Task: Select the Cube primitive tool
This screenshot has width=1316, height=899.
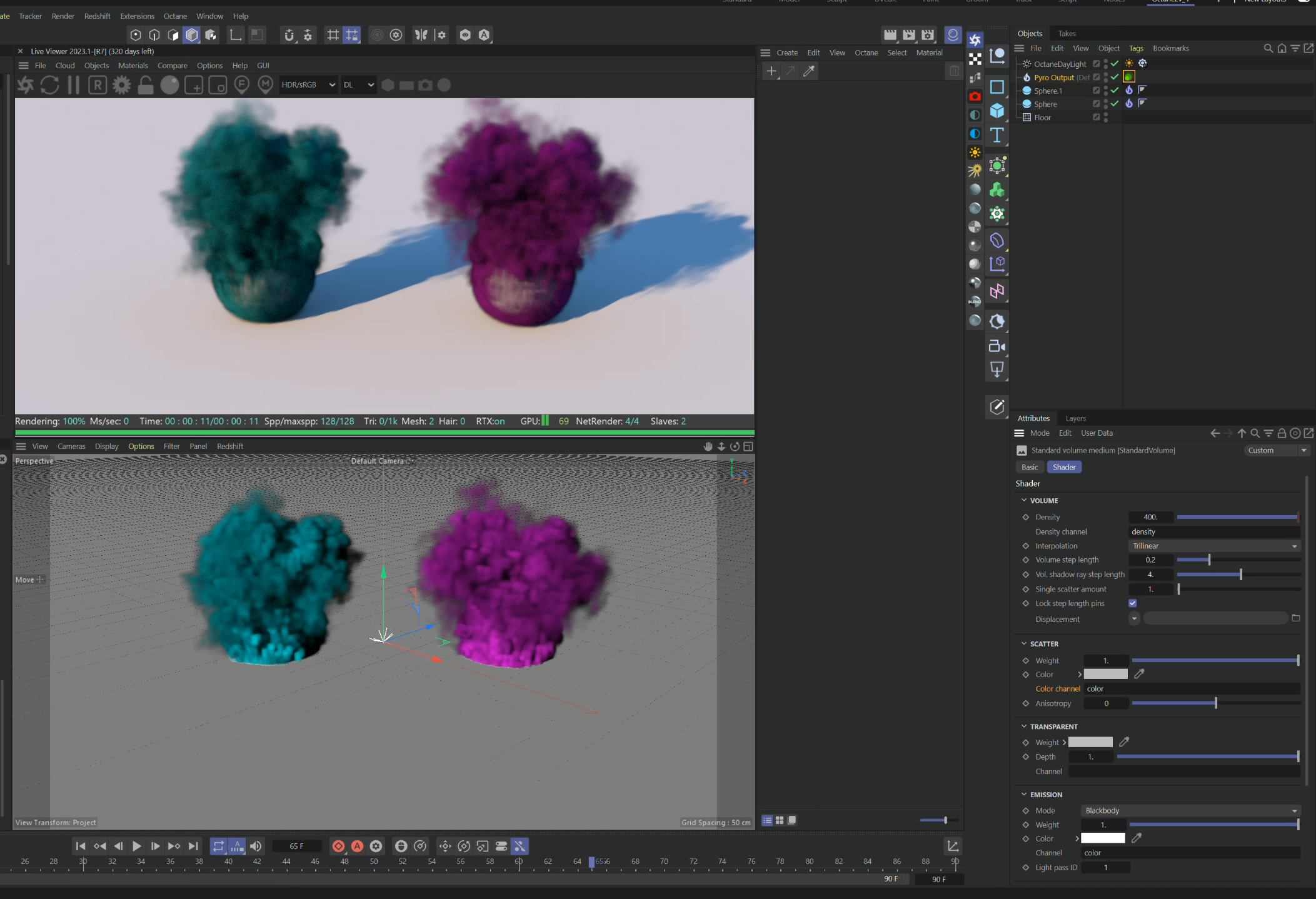Action: coord(997,111)
